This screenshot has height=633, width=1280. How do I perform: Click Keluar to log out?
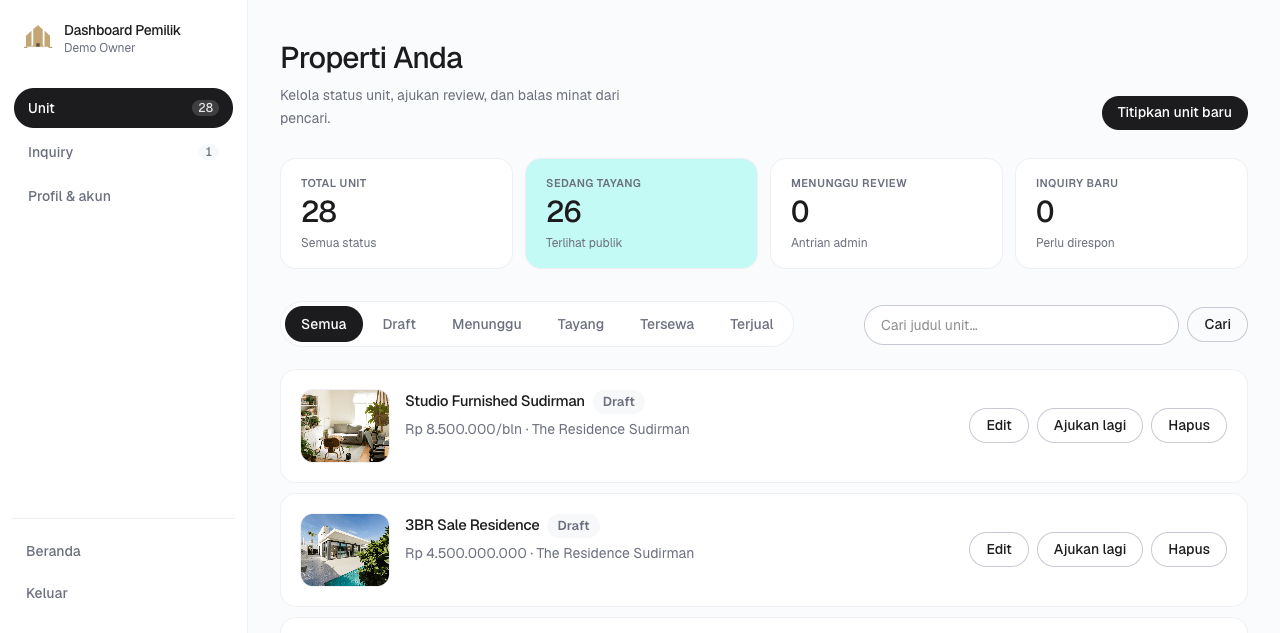[123, 593]
